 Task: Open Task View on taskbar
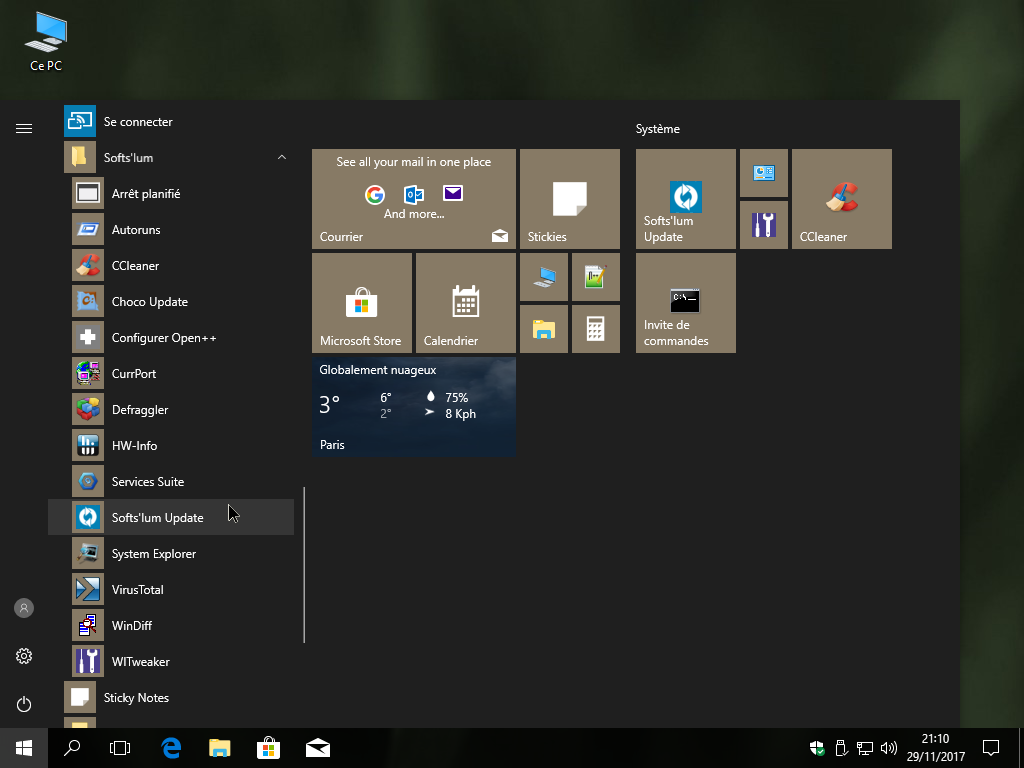(120, 748)
